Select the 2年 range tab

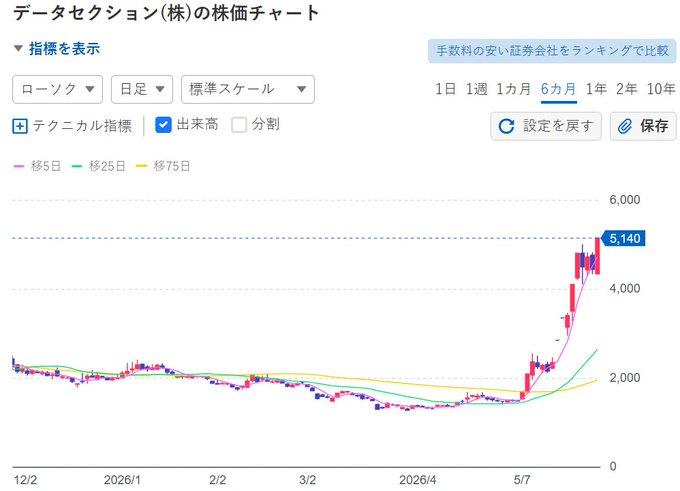[x=627, y=89]
